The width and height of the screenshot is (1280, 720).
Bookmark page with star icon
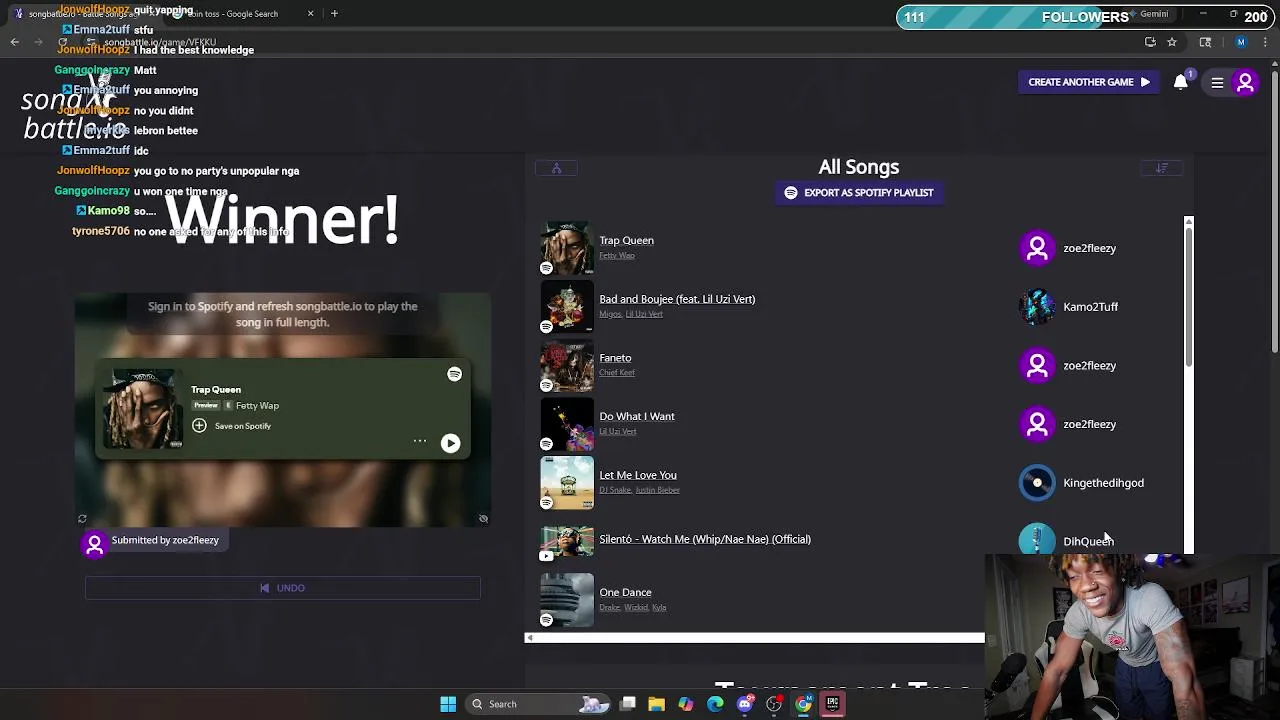pos(1172,42)
